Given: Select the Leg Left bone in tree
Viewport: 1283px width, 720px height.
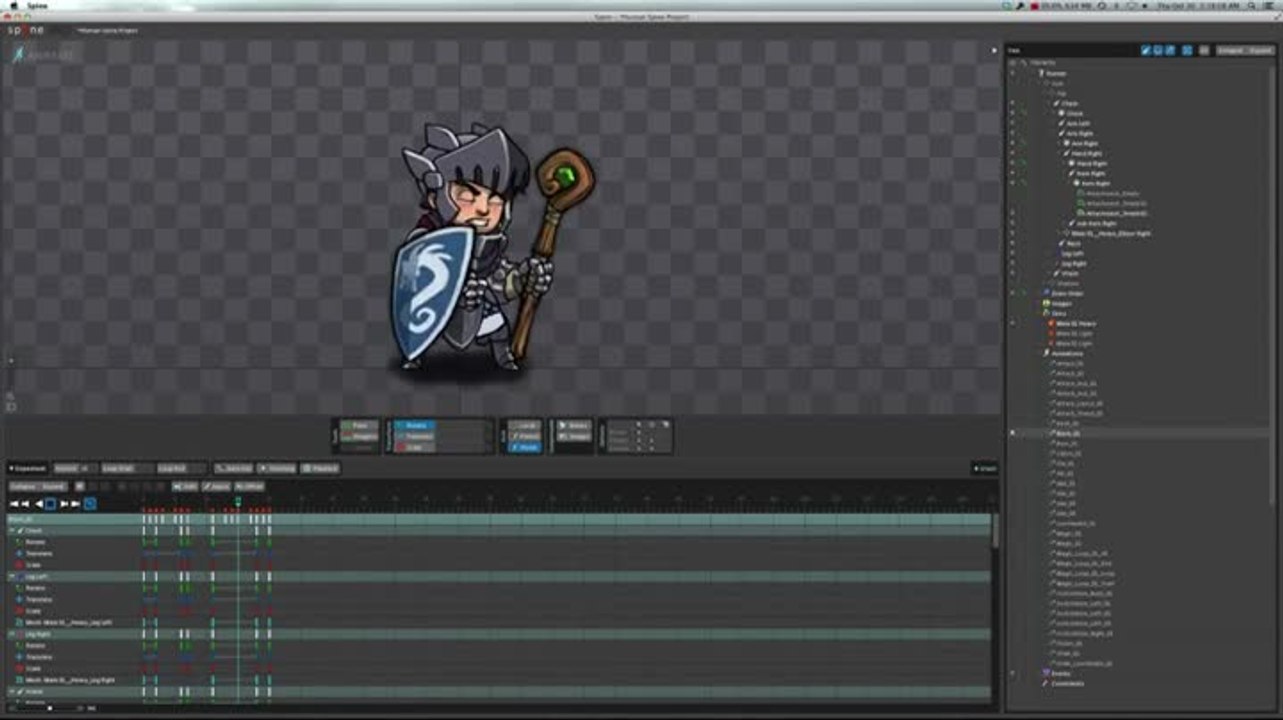Looking at the screenshot, I should click(1072, 253).
